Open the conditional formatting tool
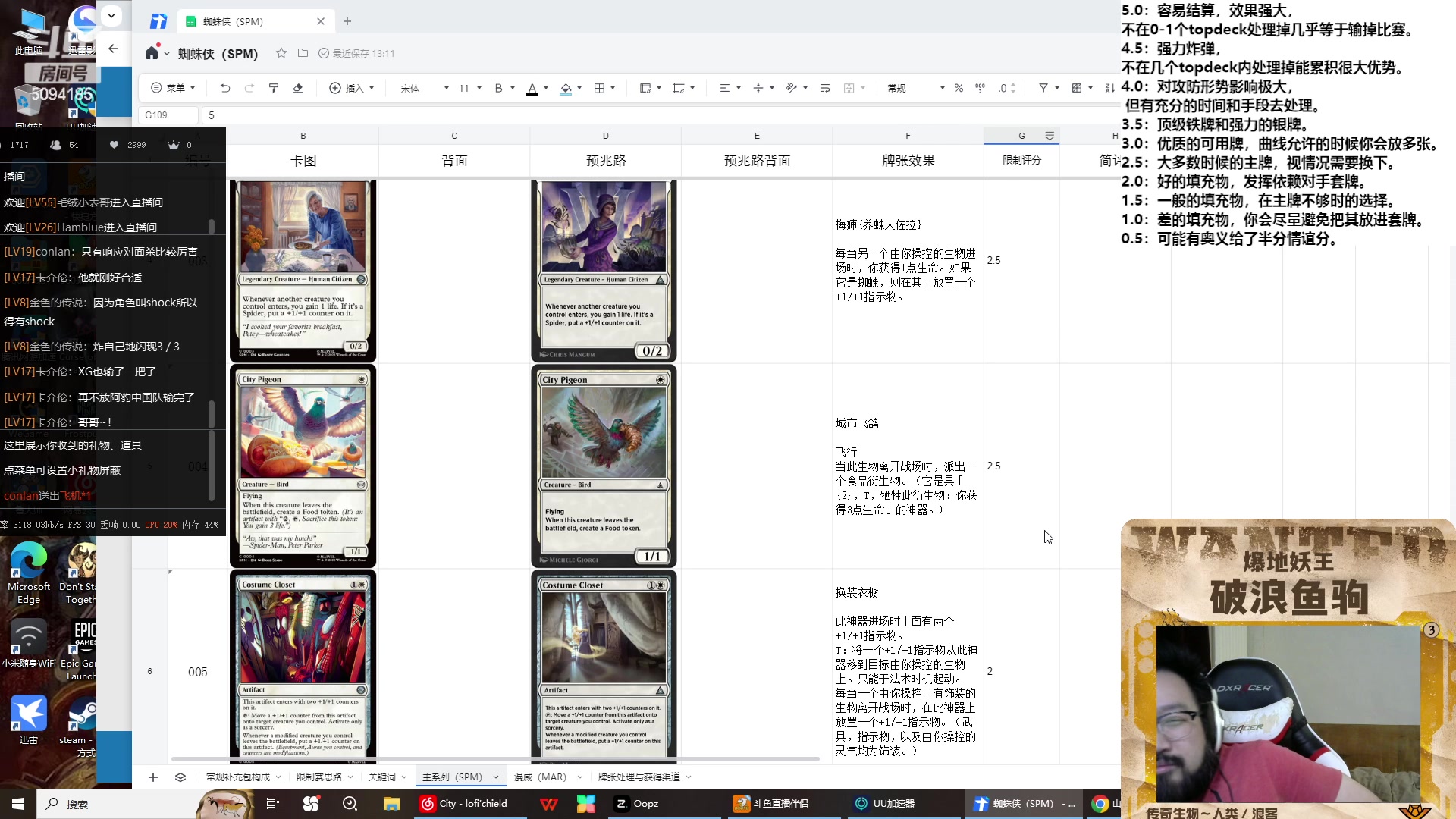 (x=1077, y=88)
